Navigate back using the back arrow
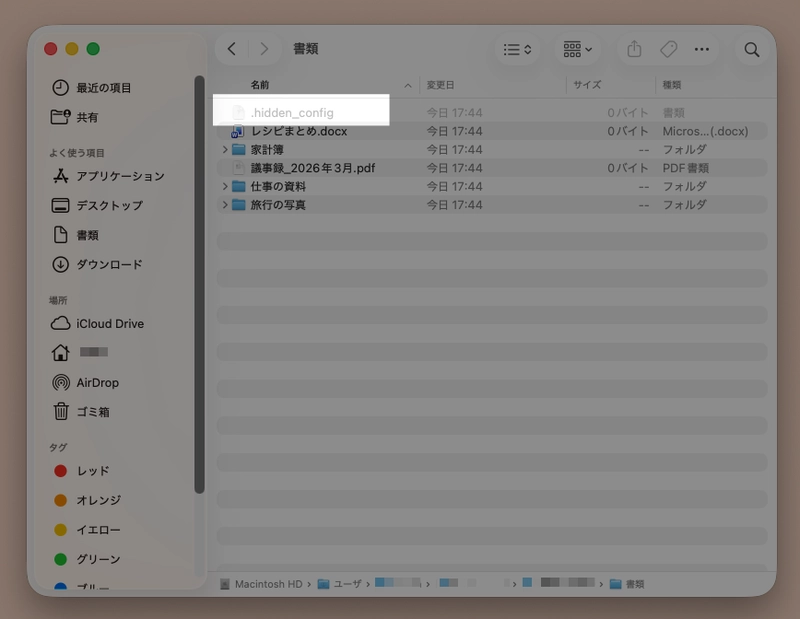The image size is (800, 619). click(x=231, y=48)
